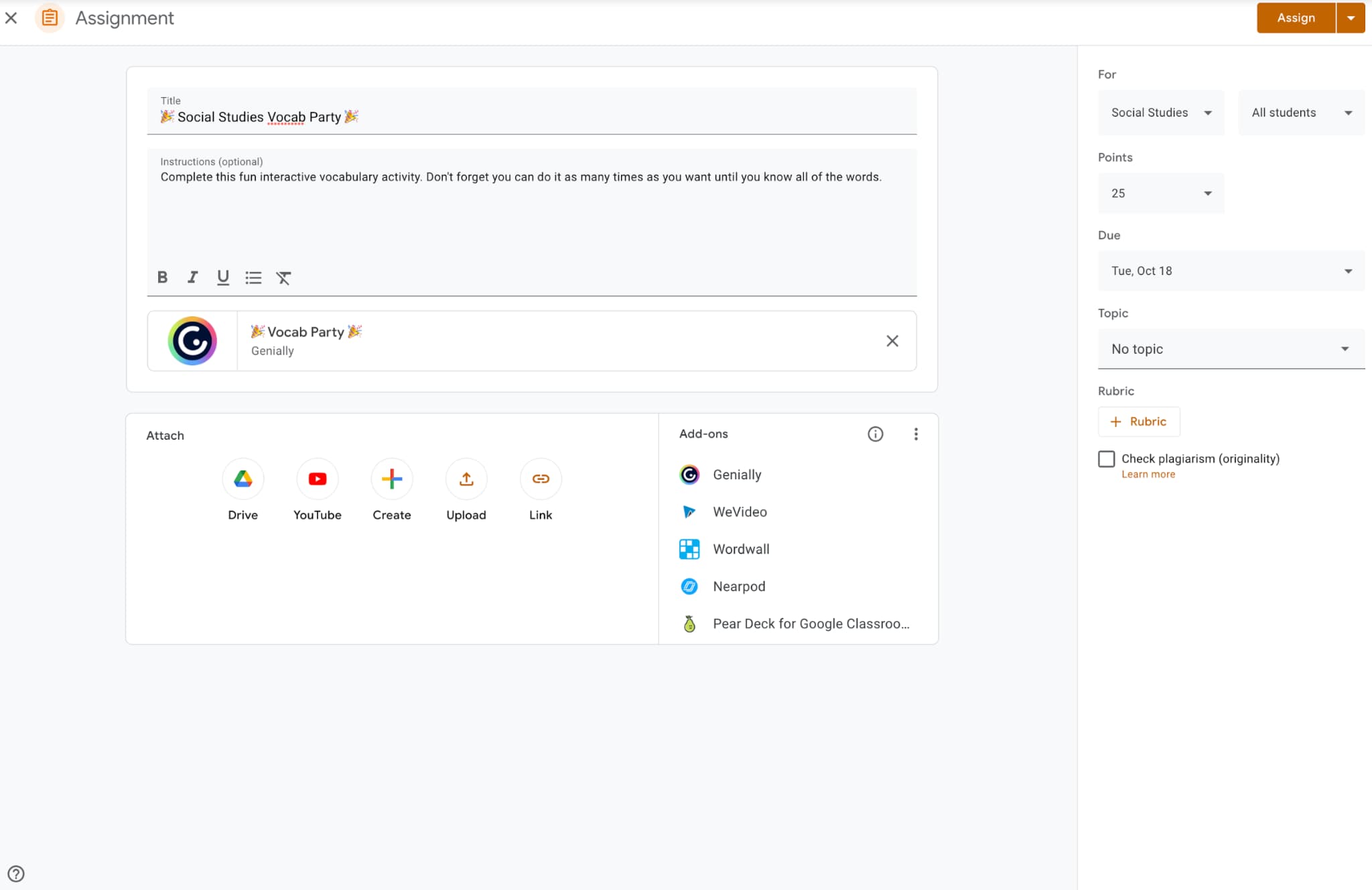Open the plagiarism Learn more link
The image size is (1372, 890).
click(x=1148, y=474)
